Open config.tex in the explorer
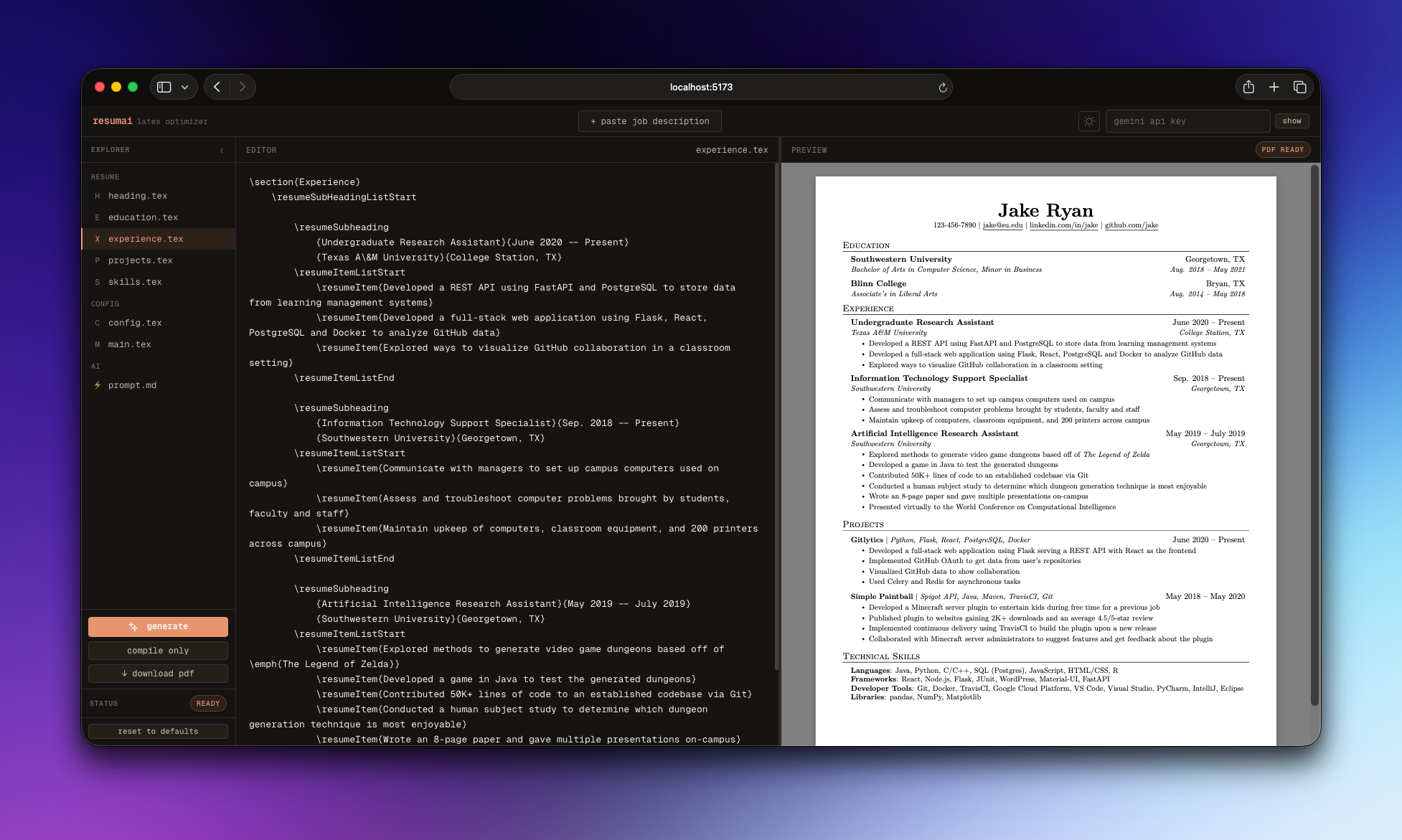The width and height of the screenshot is (1402, 840). tap(159, 323)
